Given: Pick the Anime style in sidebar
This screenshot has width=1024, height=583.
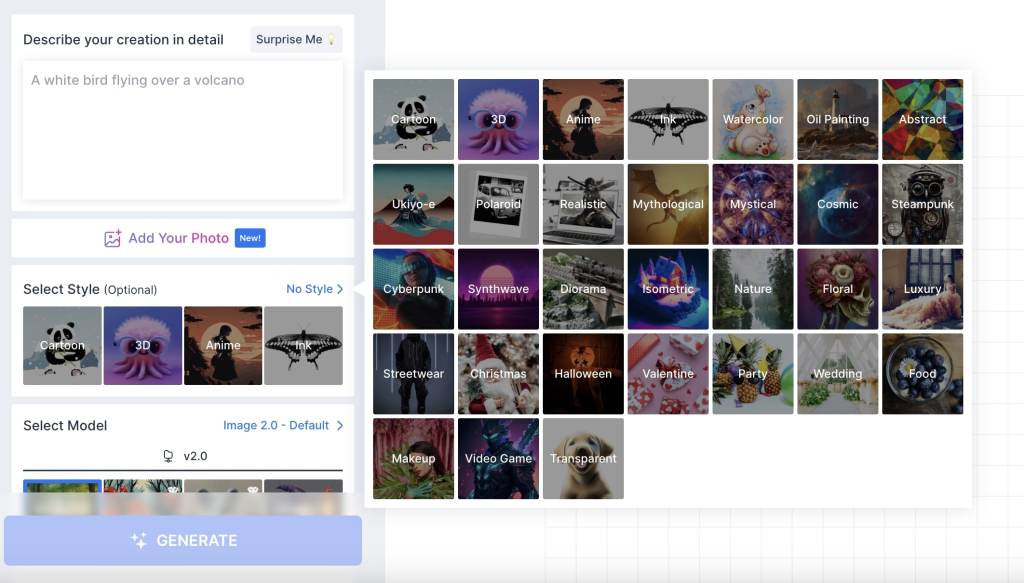Looking at the screenshot, I should 223,345.
